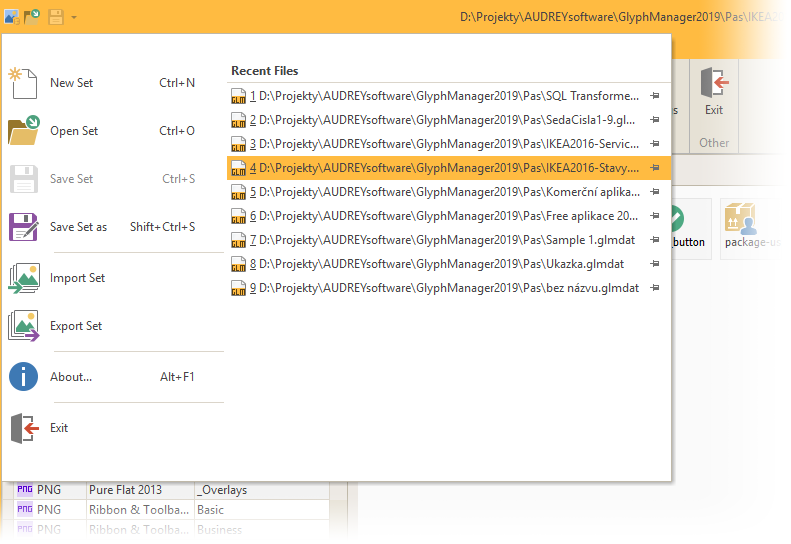Pin the Sample 1.glmdat recent file
This screenshot has width=791, height=544.
pyautogui.click(x=655, y=240)
